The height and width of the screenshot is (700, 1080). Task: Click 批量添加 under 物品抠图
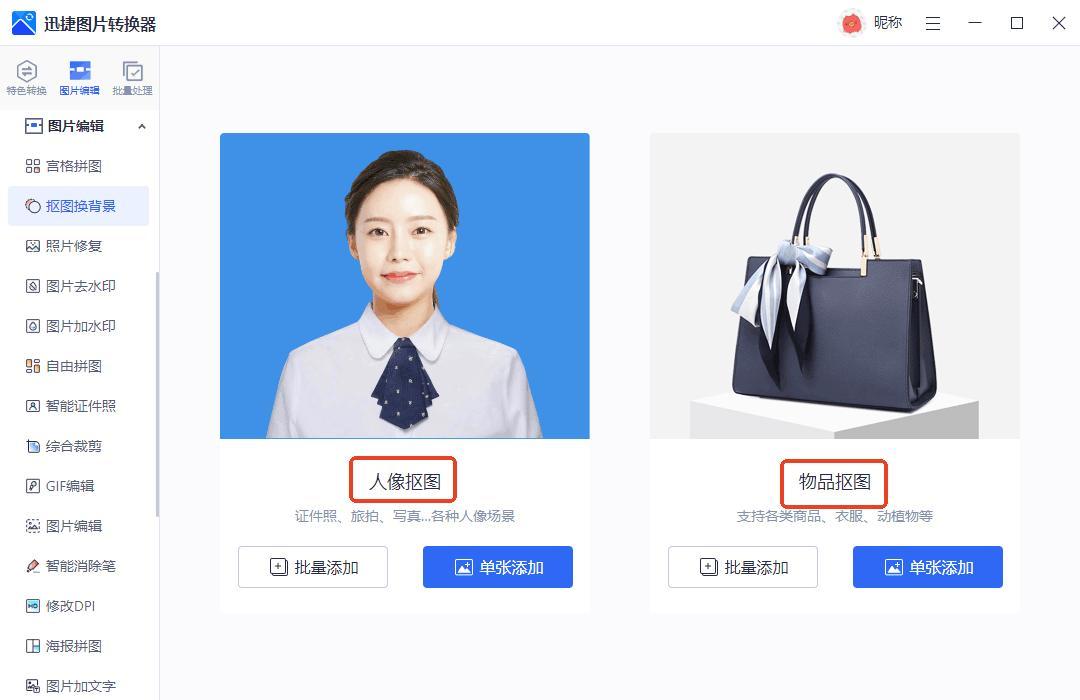point(742,567)
